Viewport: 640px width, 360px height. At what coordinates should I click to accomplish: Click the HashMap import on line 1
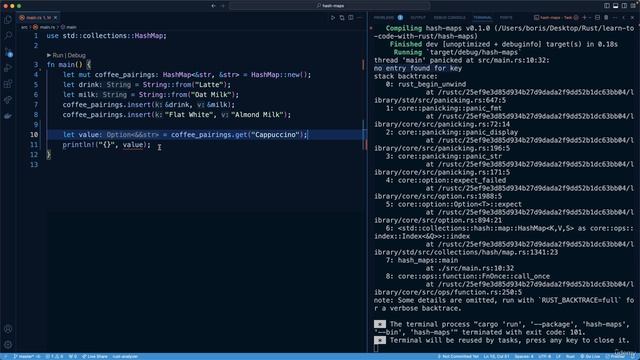pyautogui.click(x=149, y=36)
